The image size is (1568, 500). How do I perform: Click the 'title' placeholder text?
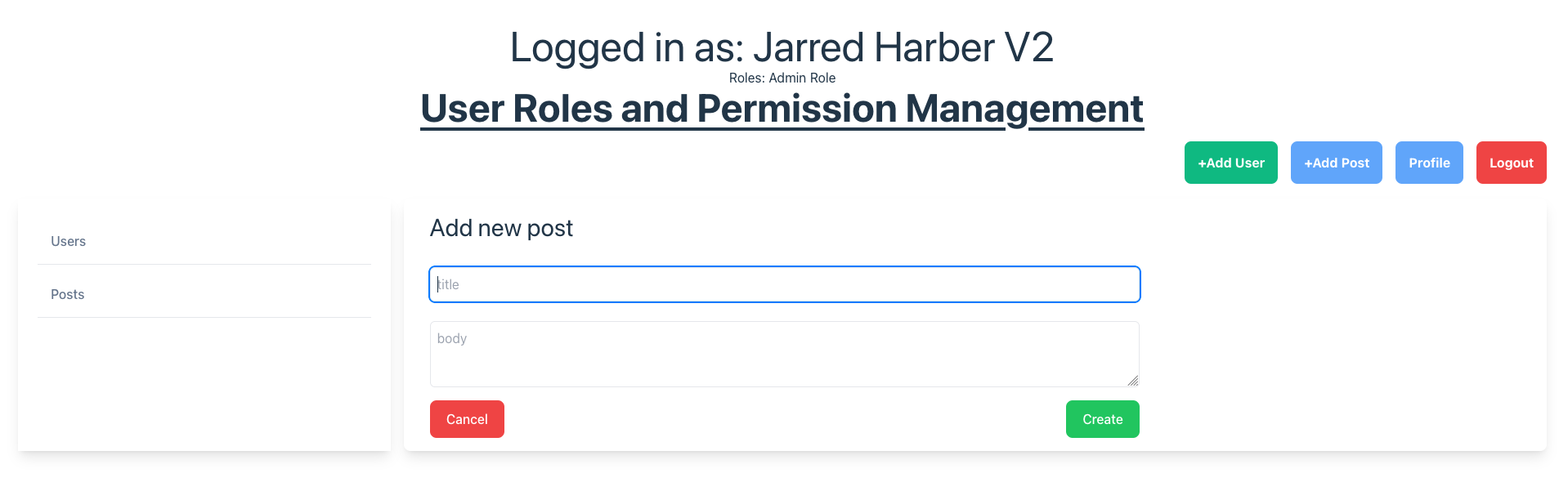[x=449, y=284]
